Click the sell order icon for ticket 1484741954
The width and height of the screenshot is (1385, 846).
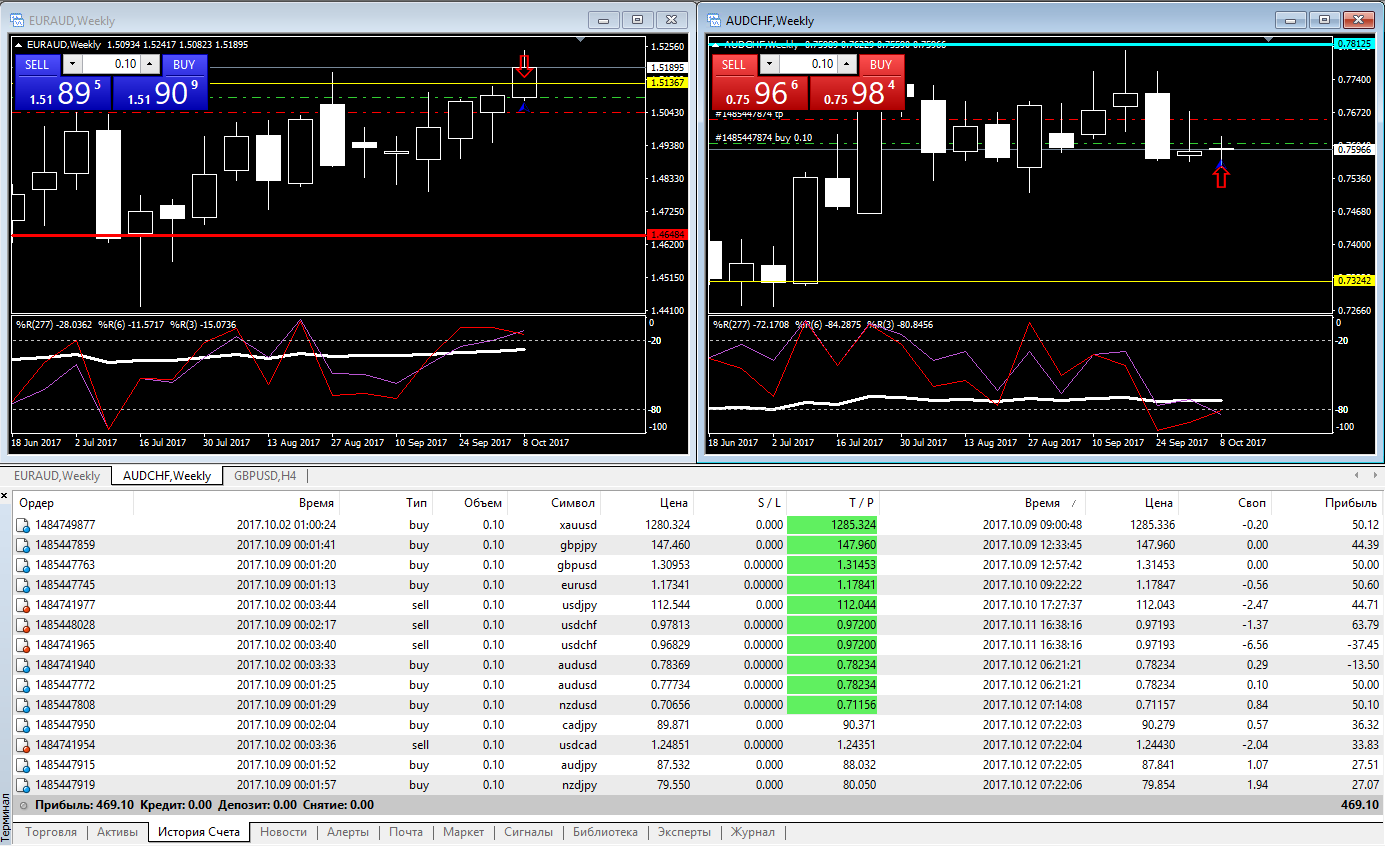(23, 745)
